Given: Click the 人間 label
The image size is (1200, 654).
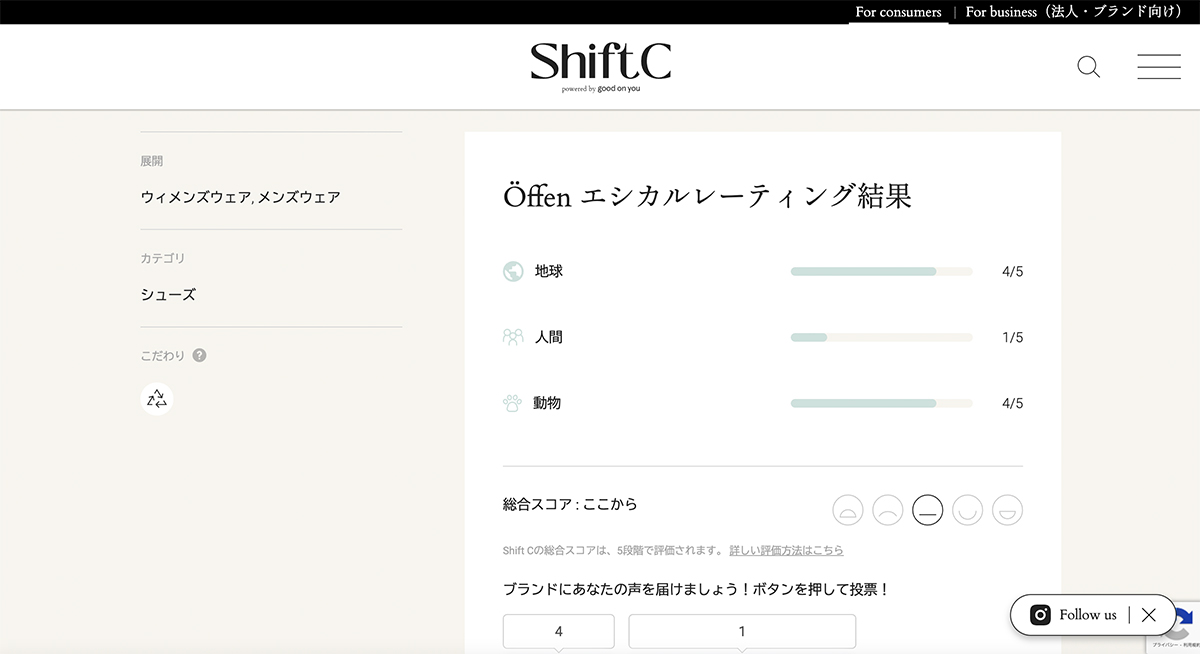Looking at the screenshot, I should click(549, 337).
